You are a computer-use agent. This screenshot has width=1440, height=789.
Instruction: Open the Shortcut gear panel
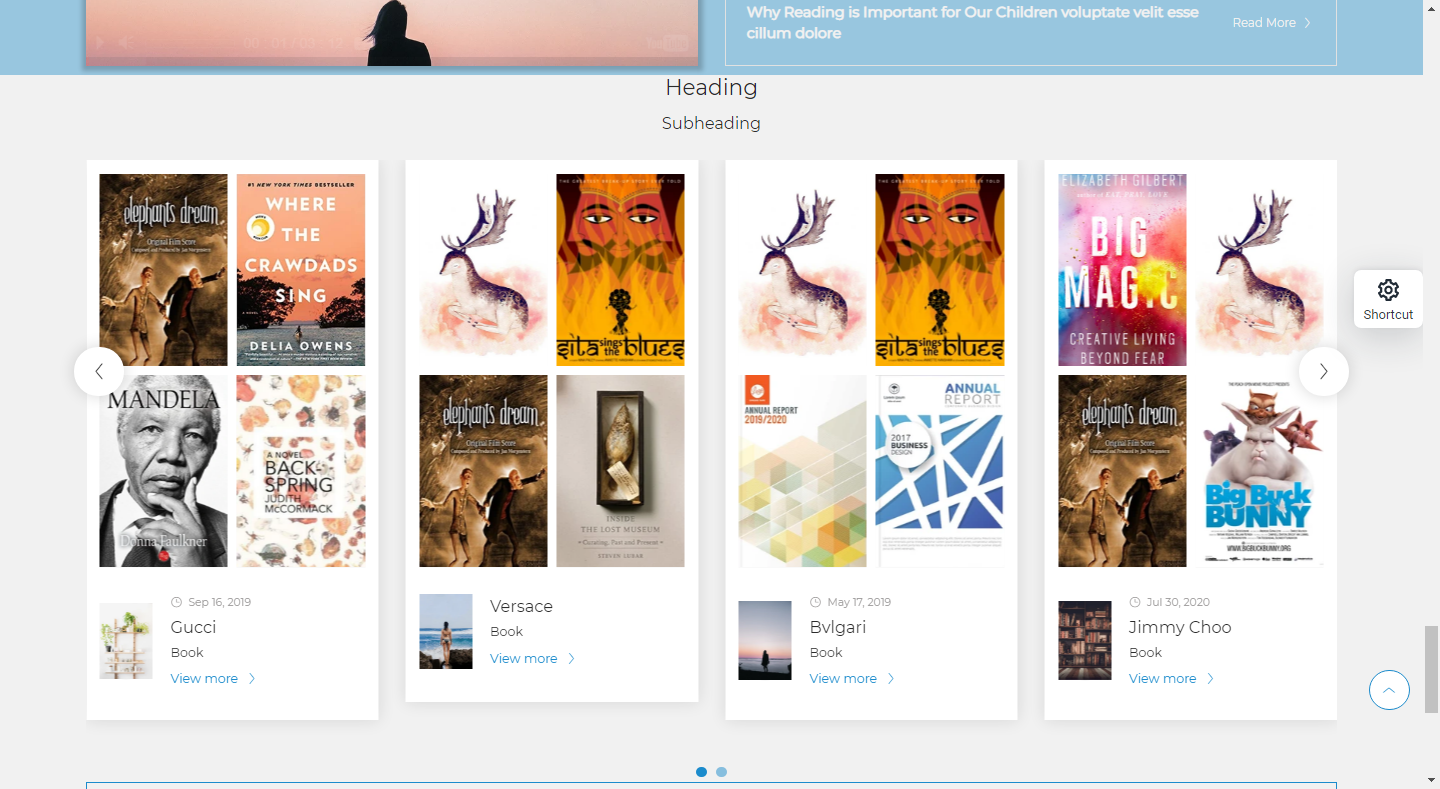(x=1388, y=299)
